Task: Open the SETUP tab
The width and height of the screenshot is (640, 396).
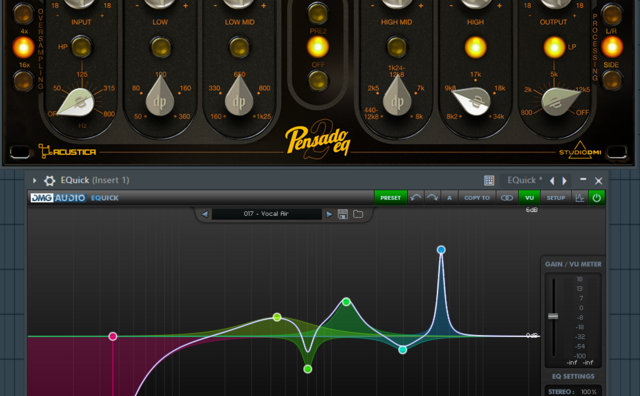Action: [556, 198]
